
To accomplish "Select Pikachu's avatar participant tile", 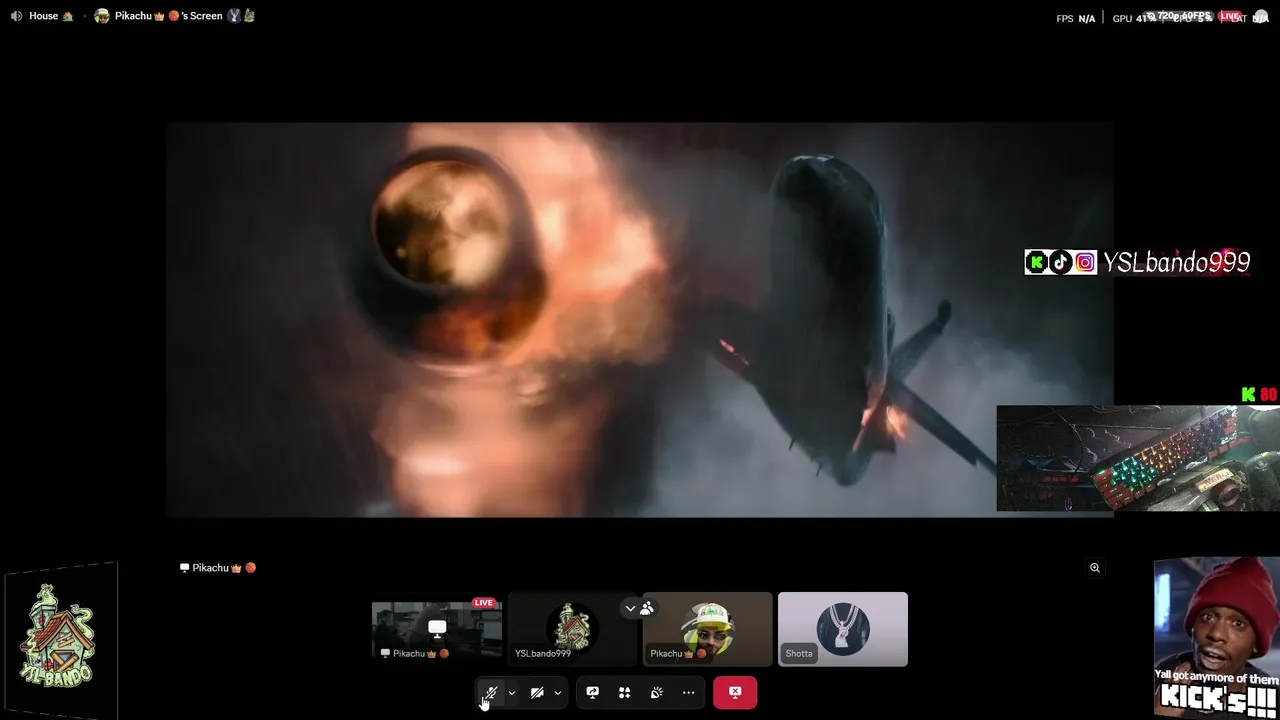I will pyautogui.click(x=708, y=629).
